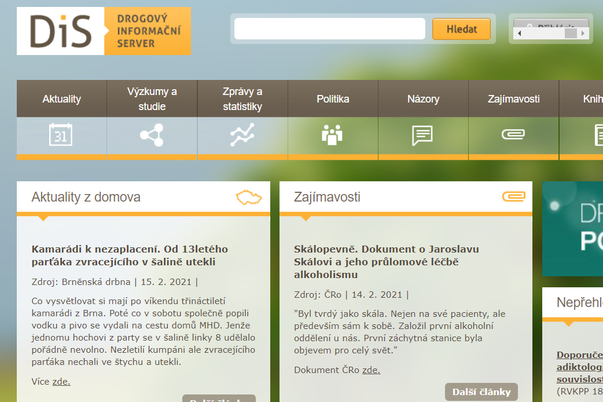Click the Zajímavosti panel heading

point(327,197)
